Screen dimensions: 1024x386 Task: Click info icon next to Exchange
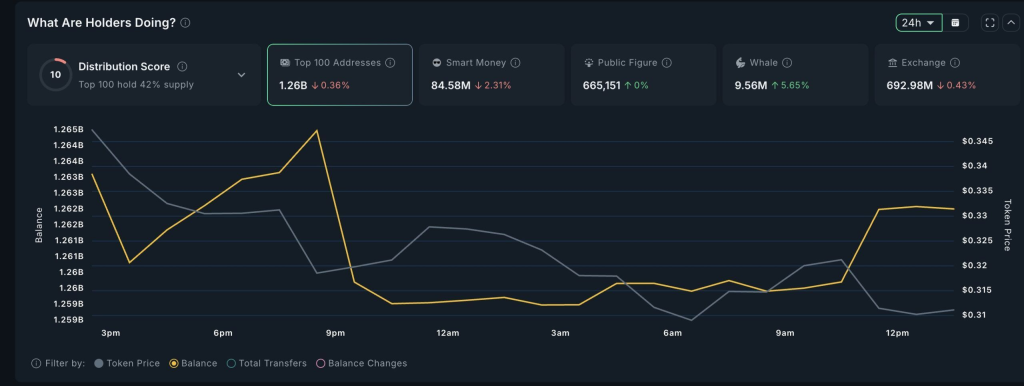[955, 63]
